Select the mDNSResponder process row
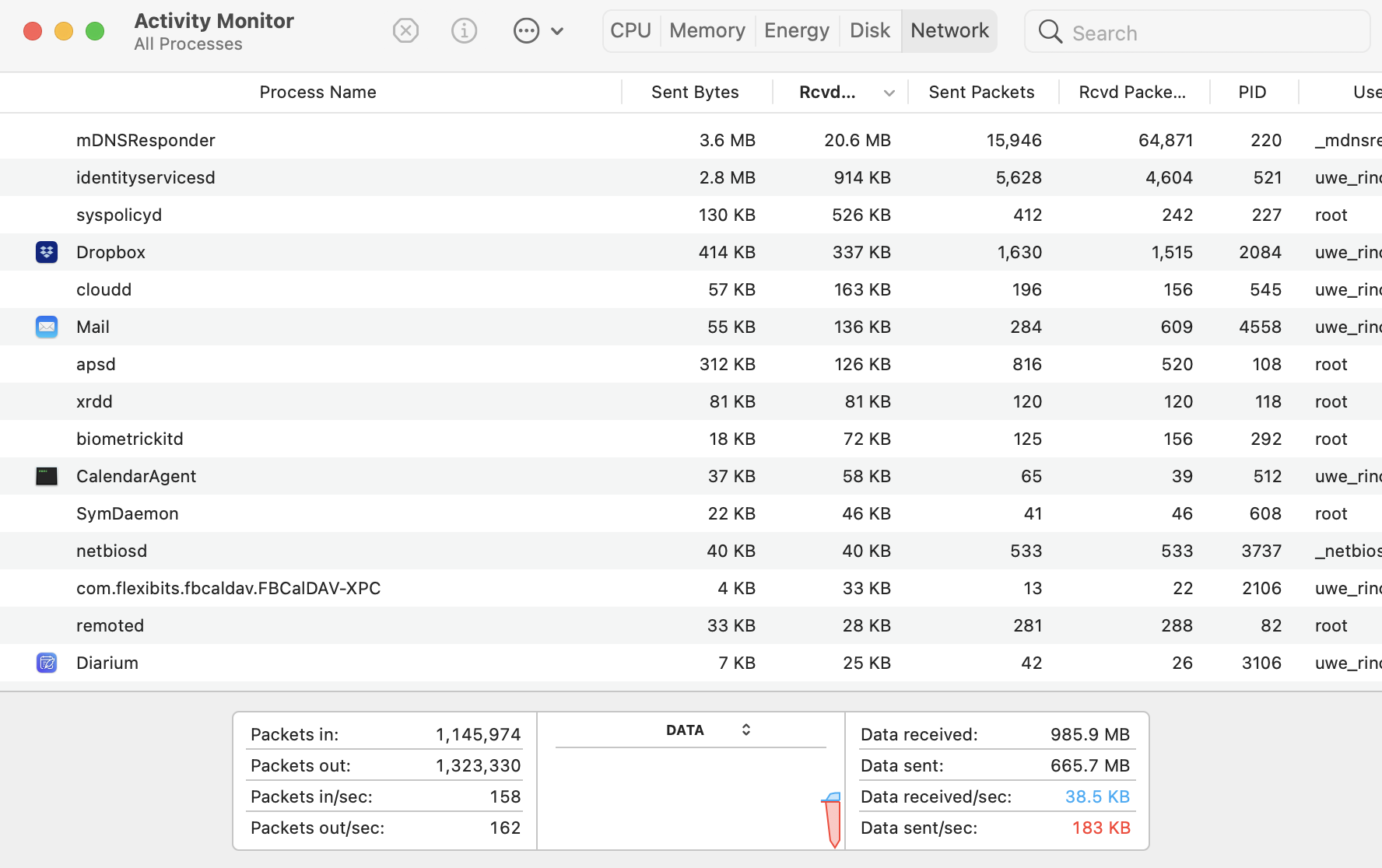The image size is (1382, 868). coord(691,140)
